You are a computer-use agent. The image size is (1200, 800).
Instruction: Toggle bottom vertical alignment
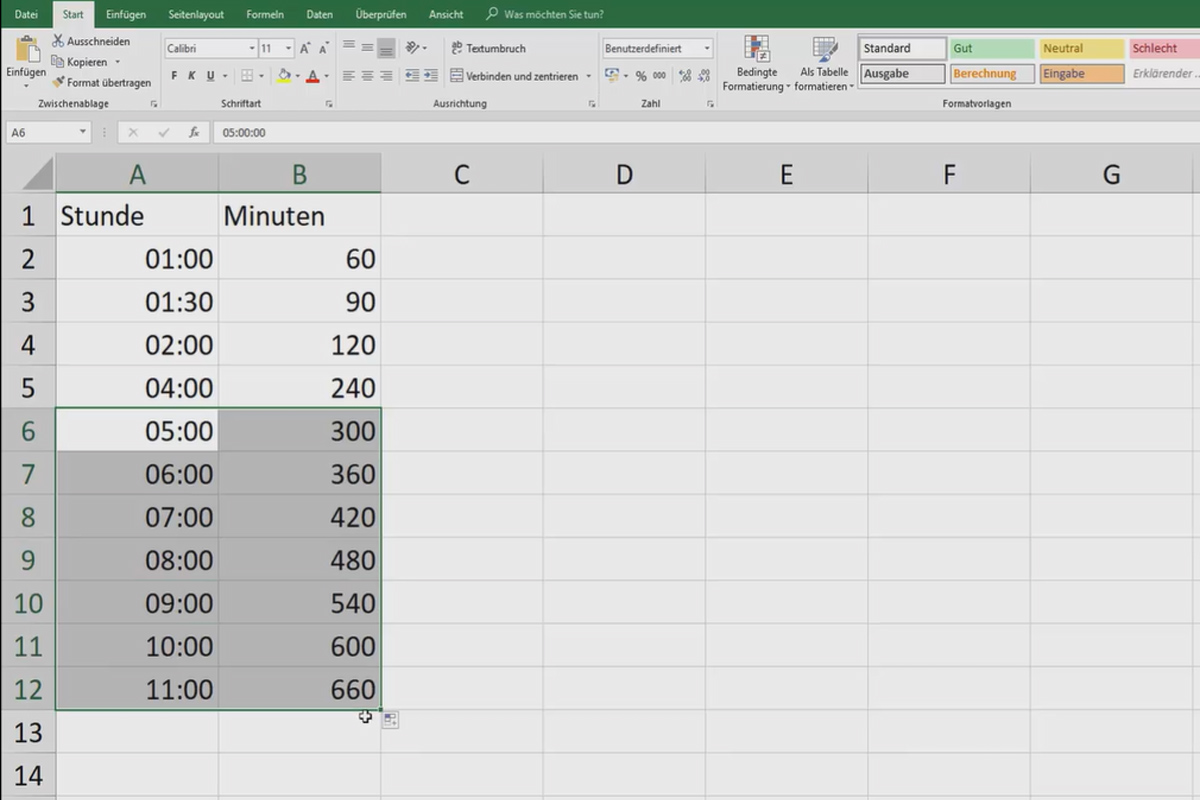tap(386, 47)
